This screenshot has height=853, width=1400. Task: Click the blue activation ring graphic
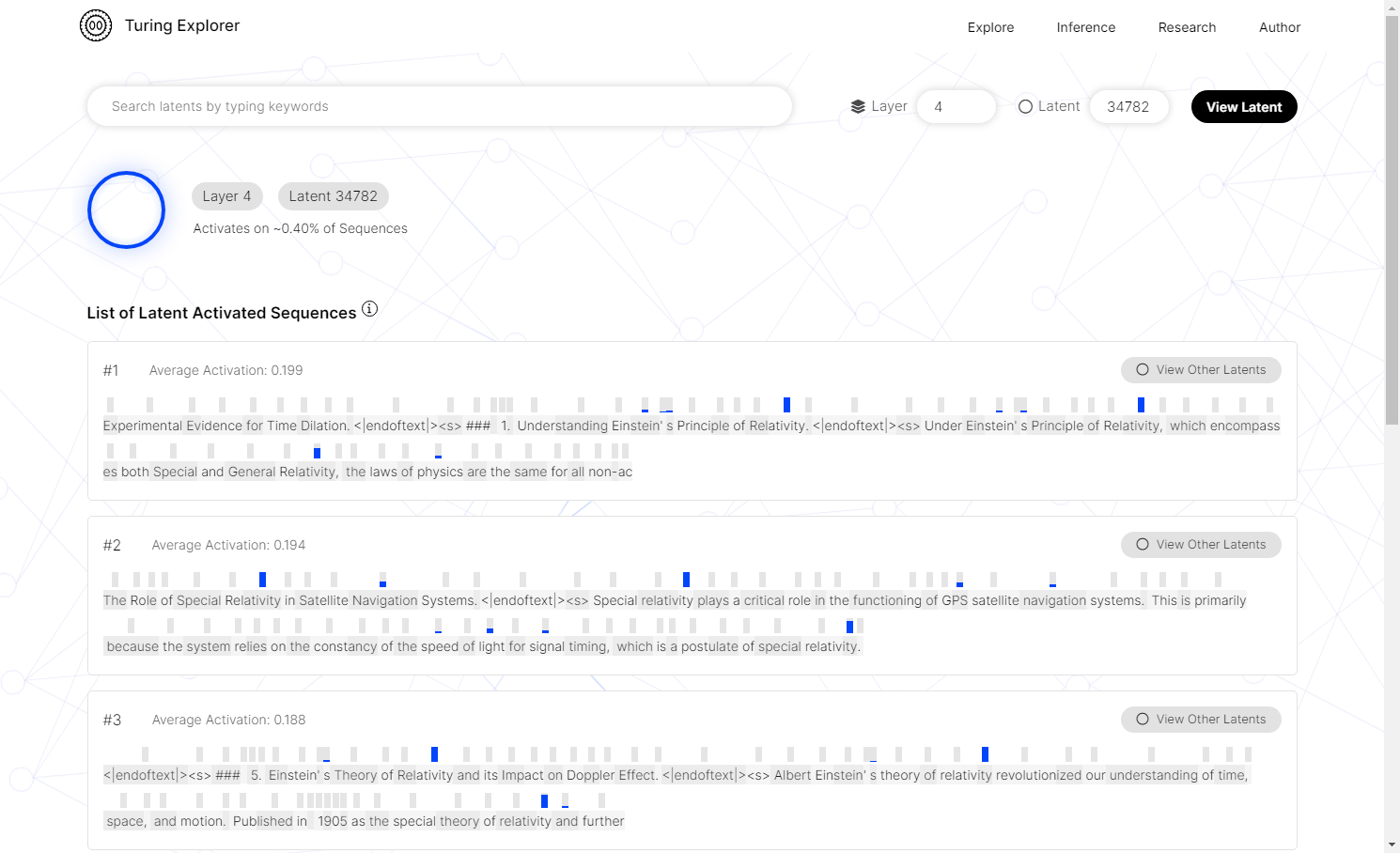(127, 210)
